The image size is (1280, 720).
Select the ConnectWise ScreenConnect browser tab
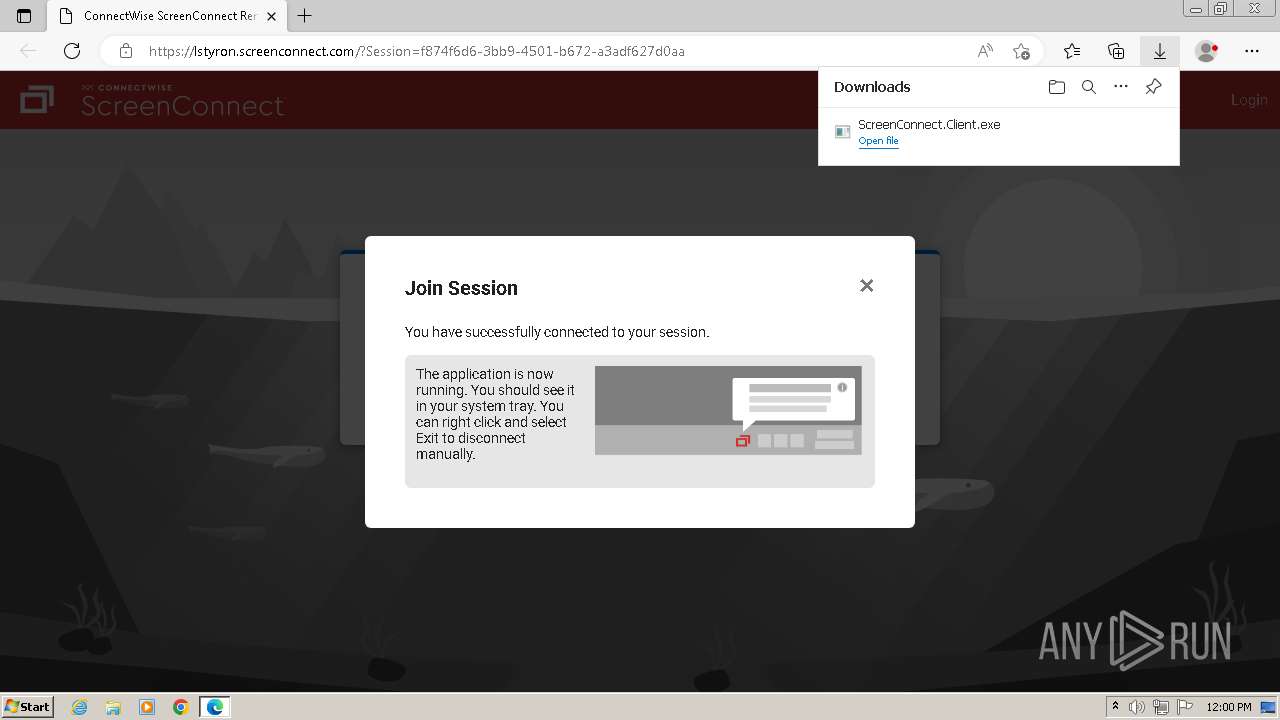(167, 16)
